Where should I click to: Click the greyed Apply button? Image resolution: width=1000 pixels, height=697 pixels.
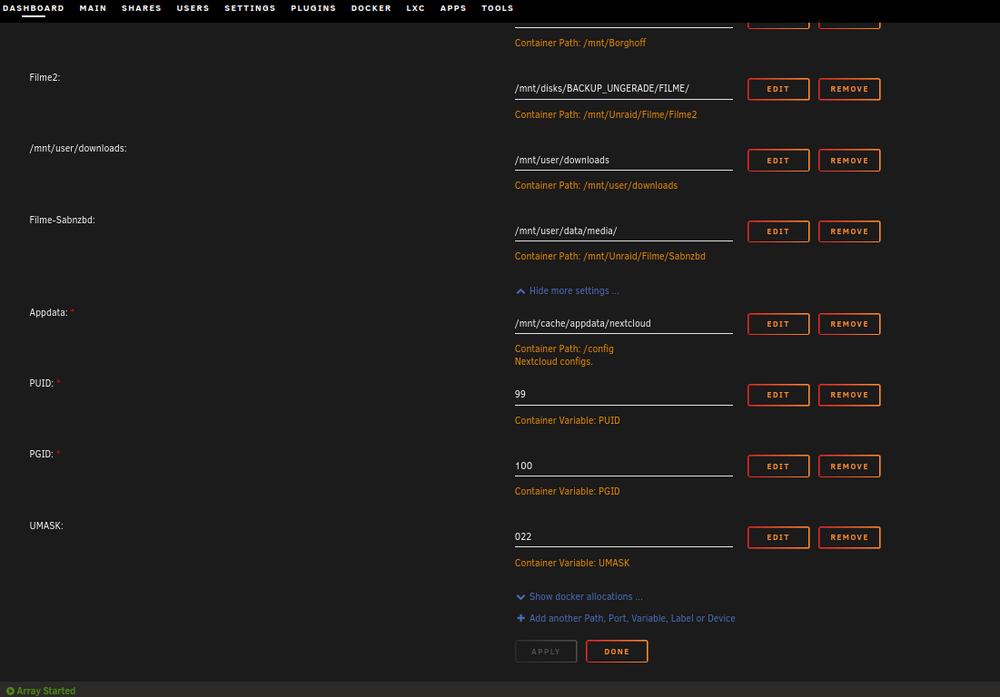546,652
